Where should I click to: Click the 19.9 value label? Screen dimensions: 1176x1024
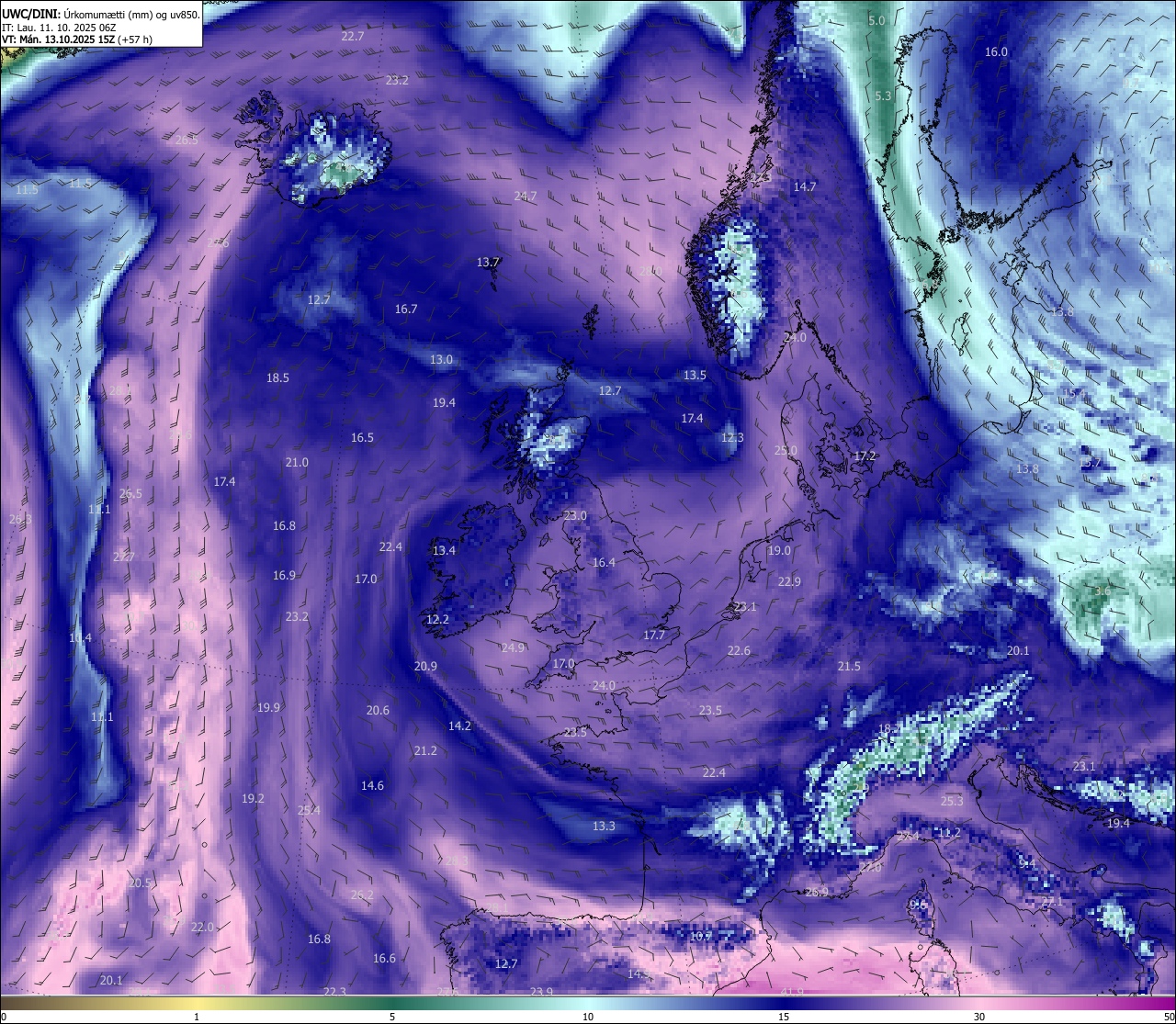point(268,708)
